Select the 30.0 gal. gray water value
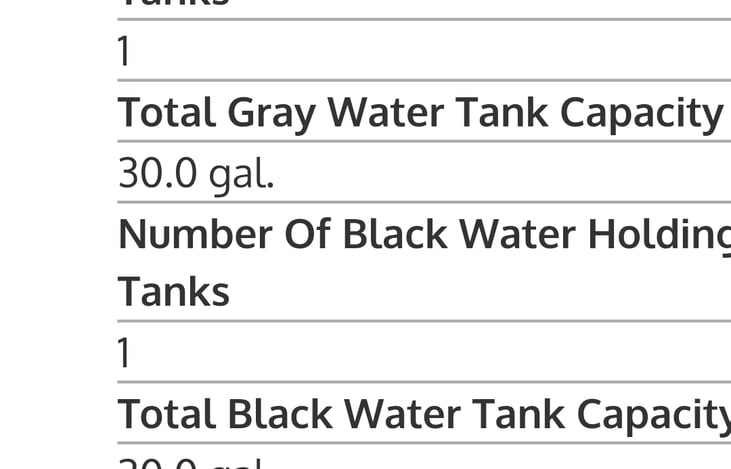 196,174
